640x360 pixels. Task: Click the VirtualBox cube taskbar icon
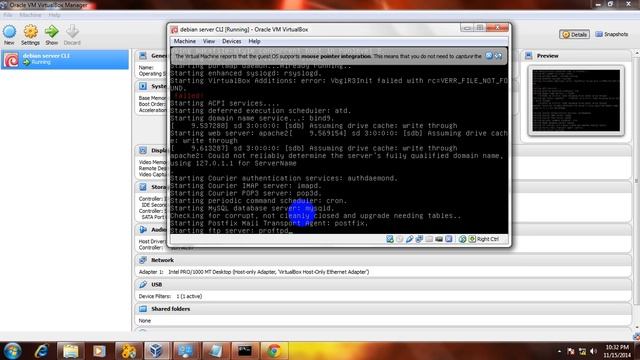[156, 351]
